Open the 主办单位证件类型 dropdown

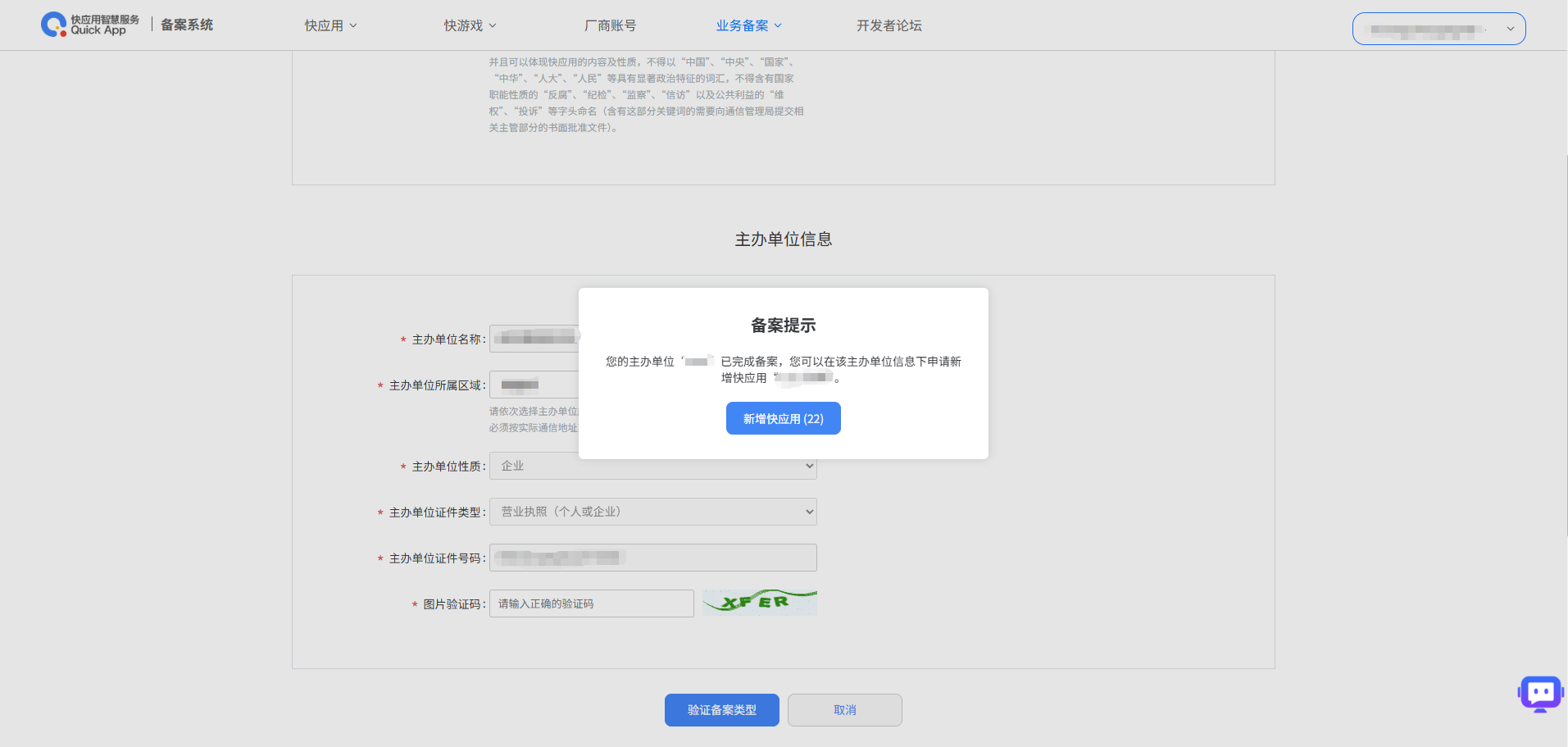pyautogui.click(x=652, y=512)
